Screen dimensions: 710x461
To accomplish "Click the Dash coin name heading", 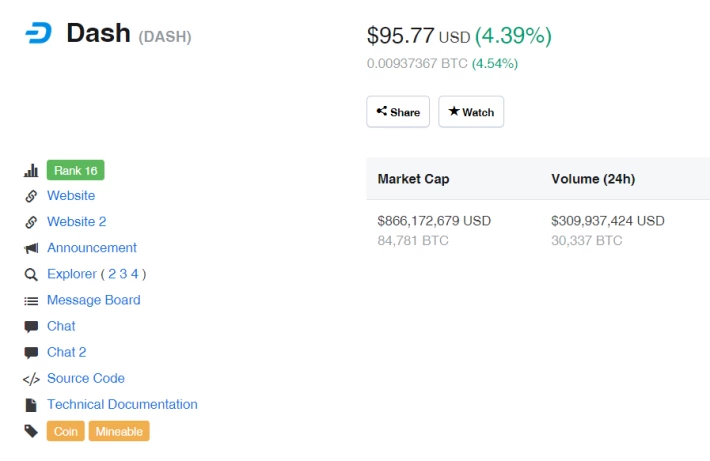I will pyautogui.click(x=98, y=33).
